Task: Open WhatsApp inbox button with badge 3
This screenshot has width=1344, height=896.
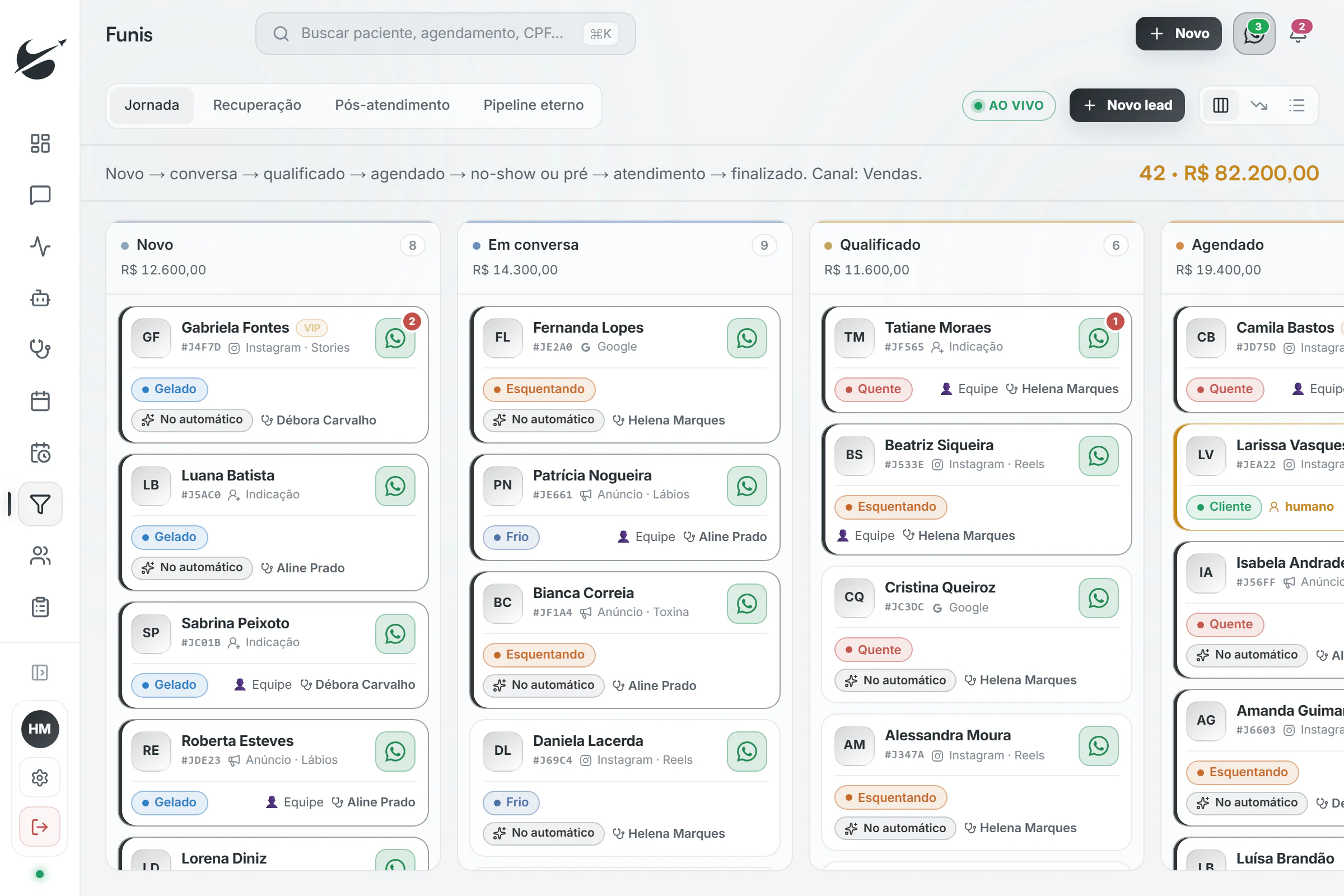Action: click(1254, 34)
